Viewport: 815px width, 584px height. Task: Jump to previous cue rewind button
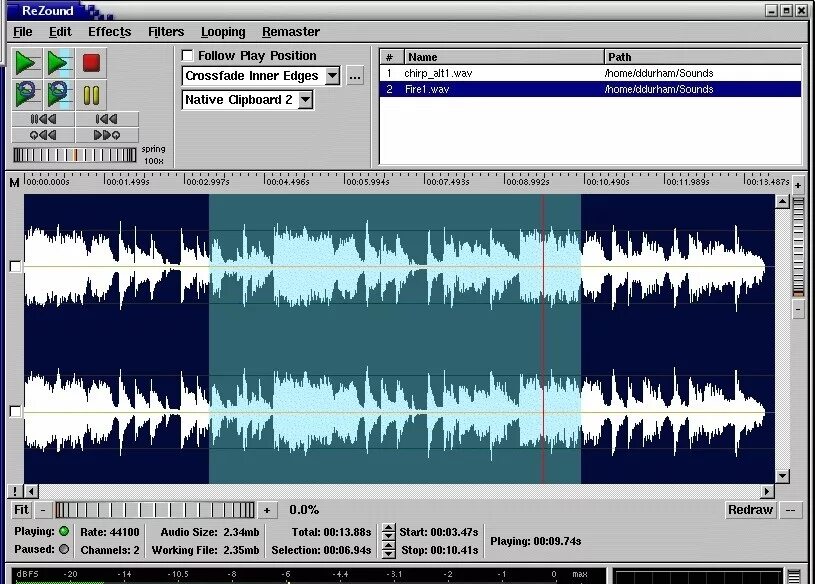(x=44, y=135)
